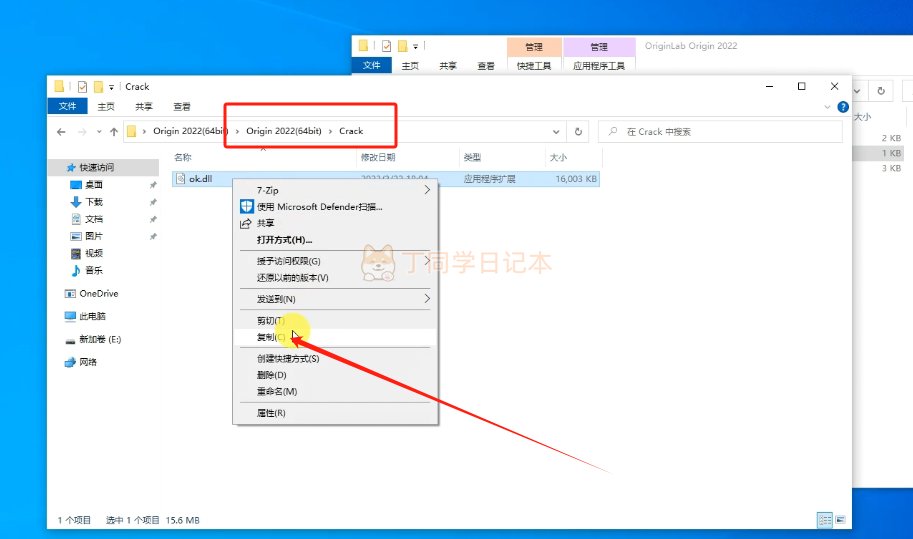Viewport: 913px width, 539px height.
Task: Open 桌面 in navigation pane
Action: tap(94, 185)
